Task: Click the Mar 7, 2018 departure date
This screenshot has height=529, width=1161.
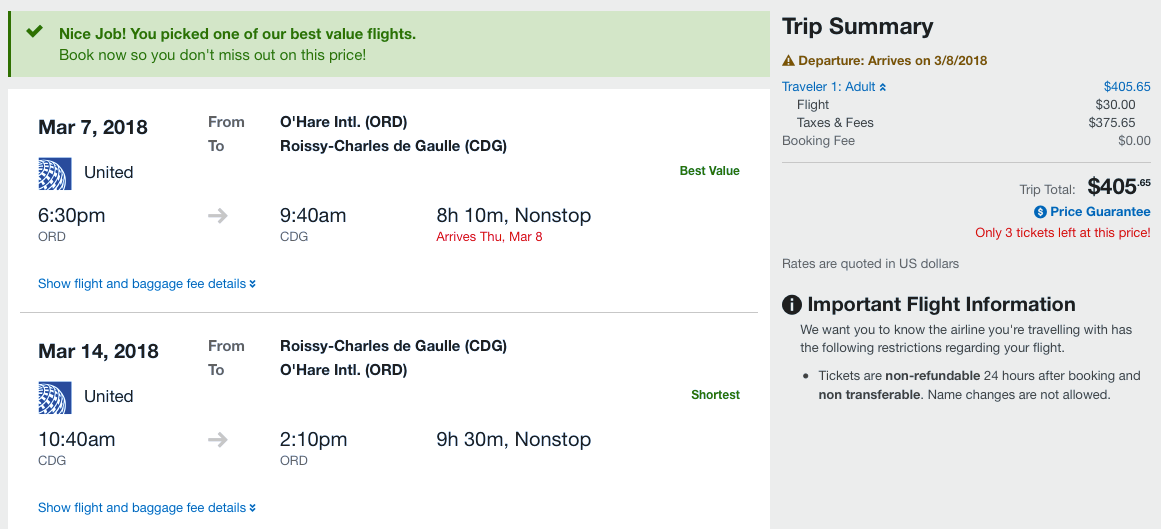Action: [x=93, y=127]
